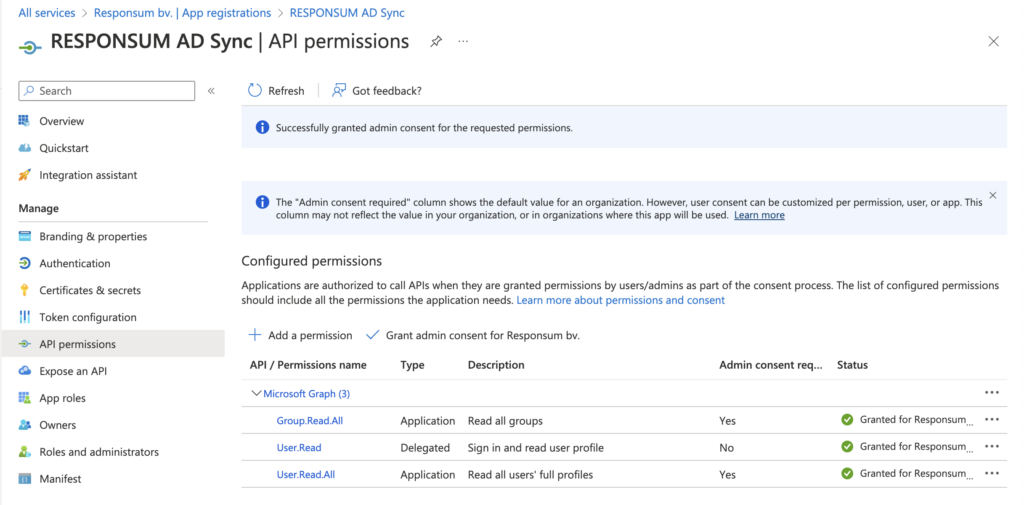Click the Manifest icon

coord(25,479)
